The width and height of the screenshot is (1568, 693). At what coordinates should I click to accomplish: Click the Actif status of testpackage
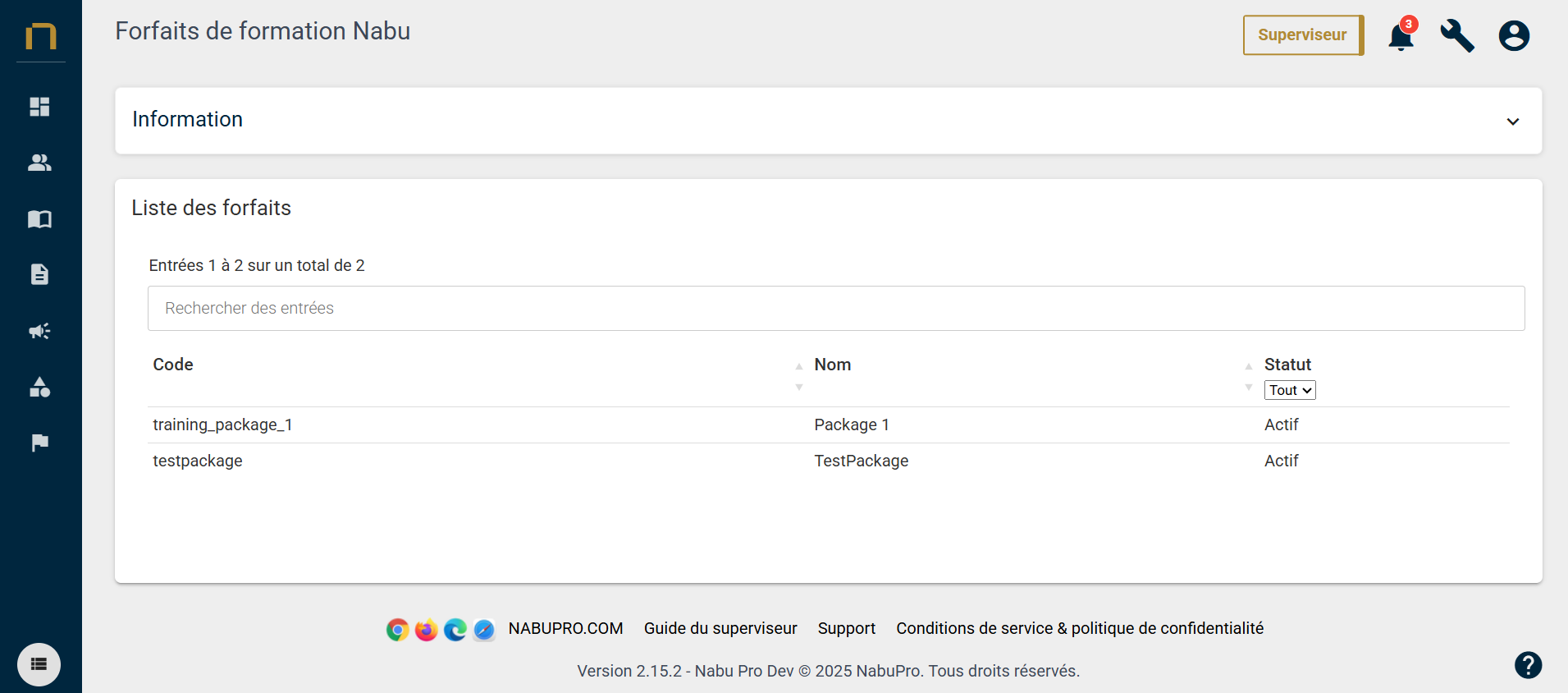tap(1281, 461)
